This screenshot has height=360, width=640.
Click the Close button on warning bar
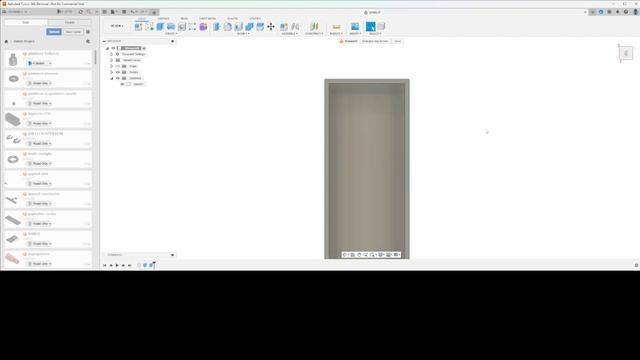[x=398, y=41]
